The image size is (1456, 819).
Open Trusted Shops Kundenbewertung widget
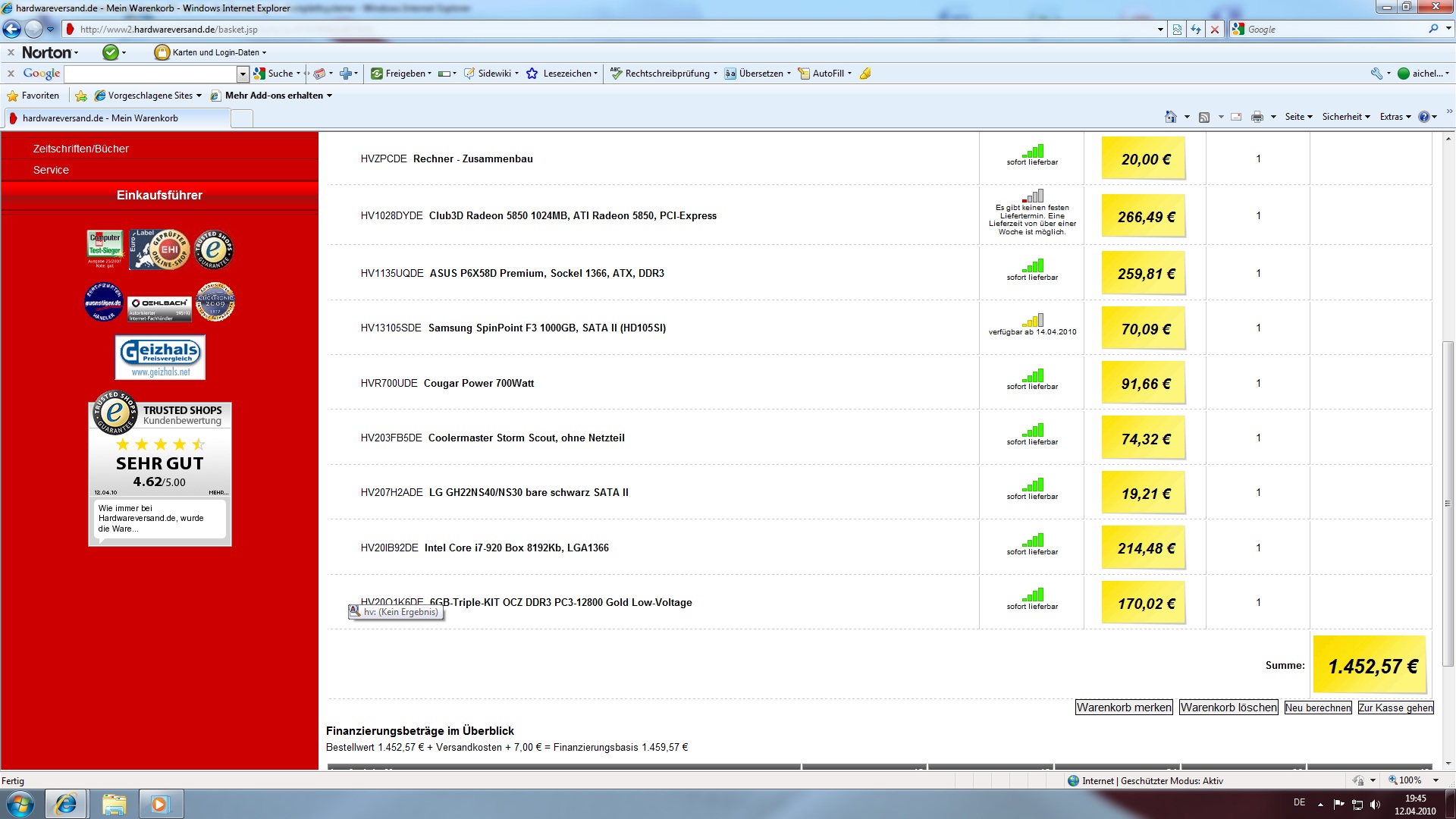(x=160, y=468)
